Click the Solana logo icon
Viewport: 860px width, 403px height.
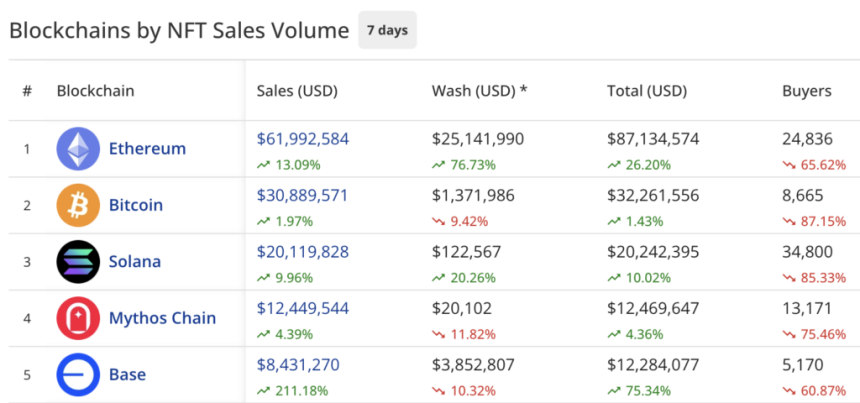pyautogui.click(x=77, y=262)
